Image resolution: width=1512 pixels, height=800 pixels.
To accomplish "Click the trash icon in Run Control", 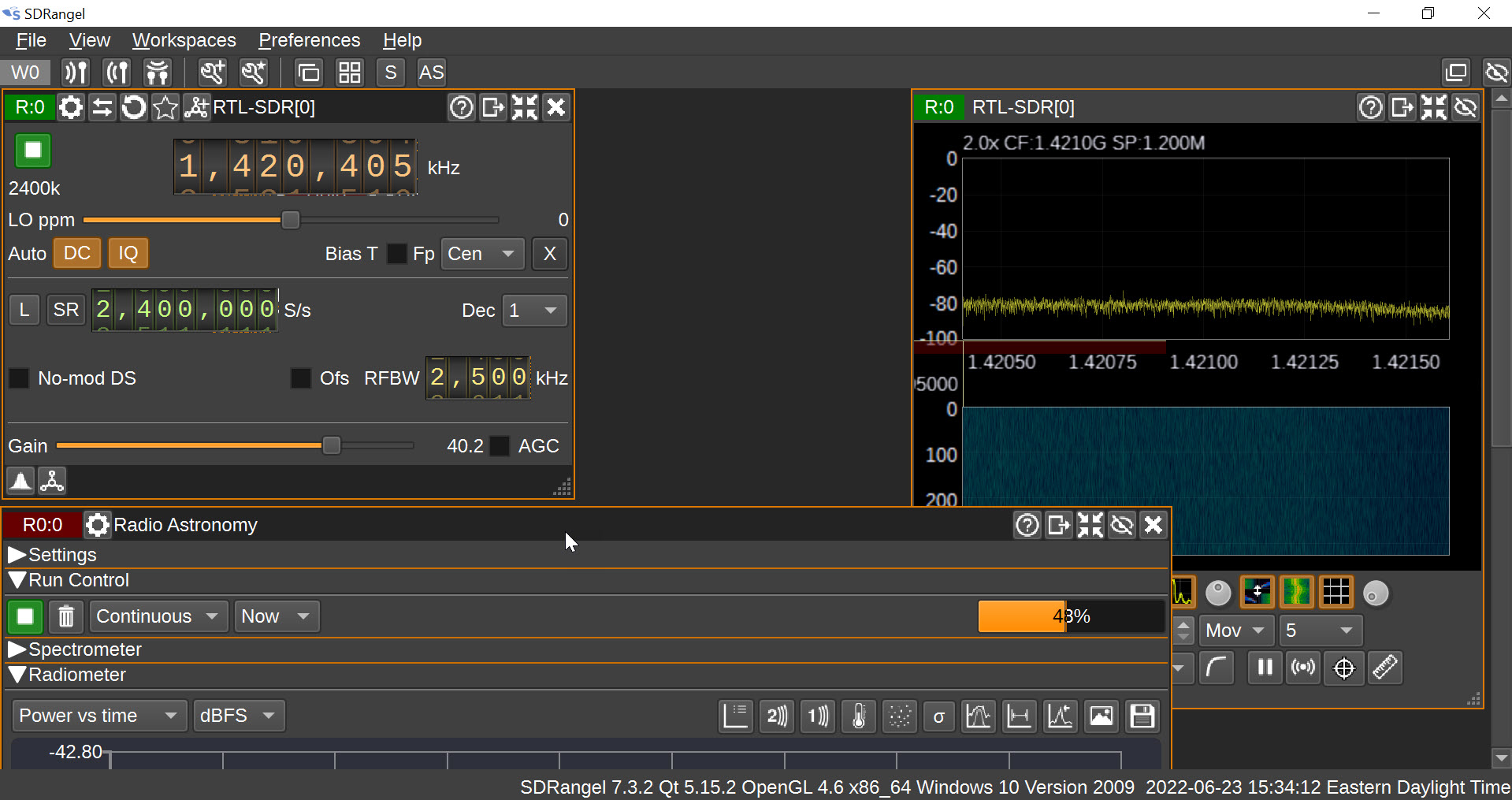I will [x=66, y=616].
